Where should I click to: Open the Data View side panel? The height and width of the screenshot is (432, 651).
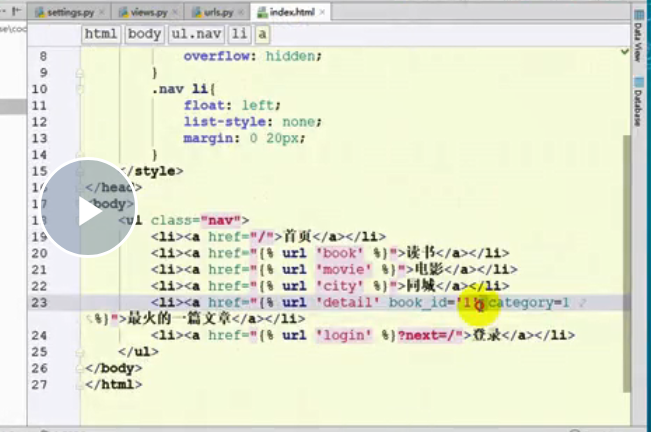(639, 37)
